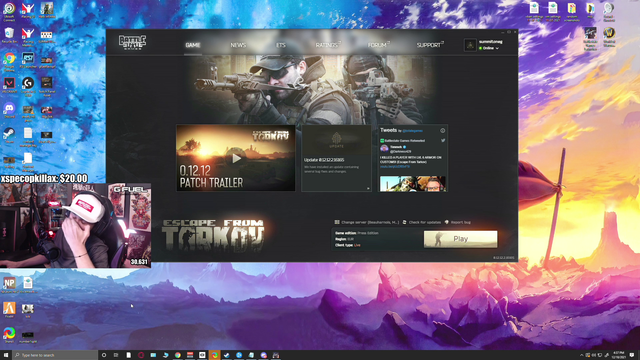The image size is (640, 360).
Task: Open Windows Start menu
Action: click(x=6, y=355)
